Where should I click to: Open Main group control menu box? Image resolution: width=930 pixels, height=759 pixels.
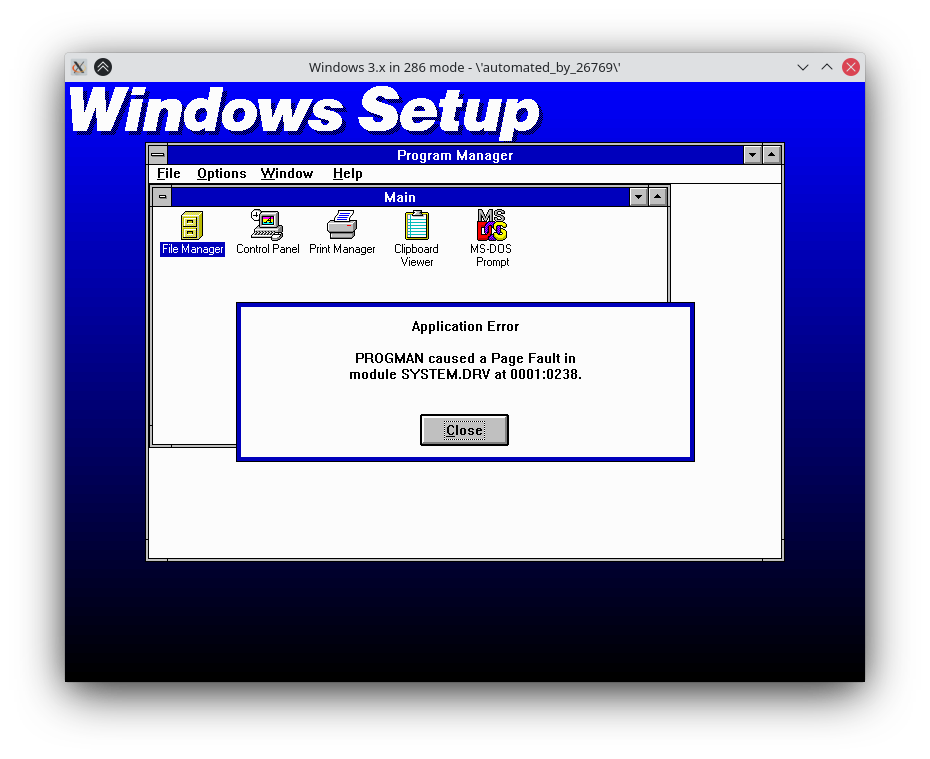coord(162,197)
